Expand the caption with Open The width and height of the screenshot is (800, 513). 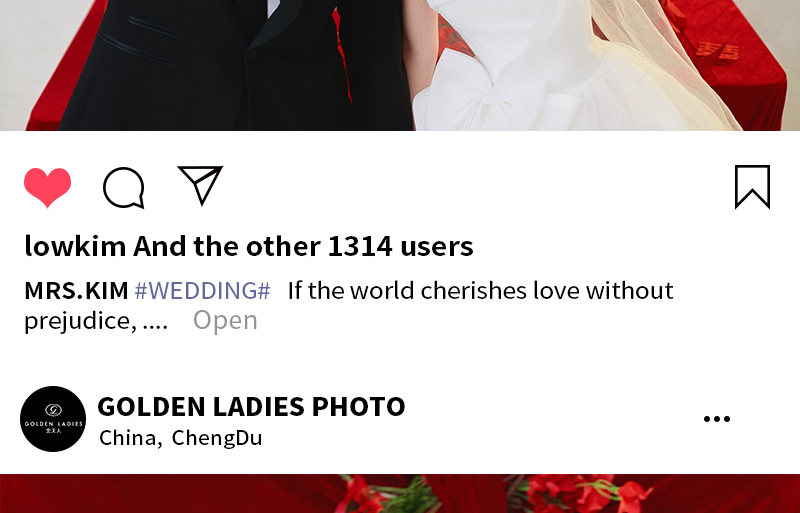pyautogui.click(x=225, y=320)
